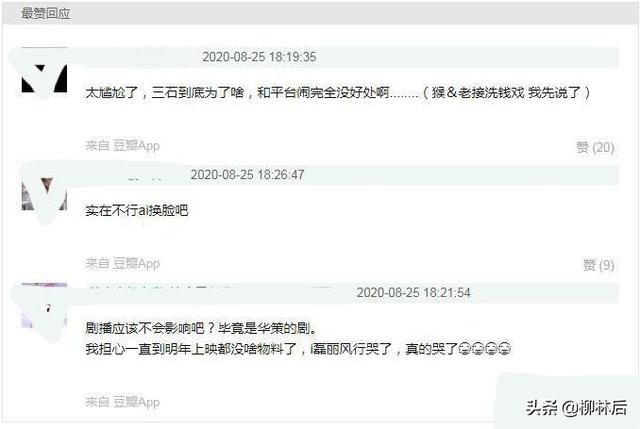Click the comment text starting 太尴尬了
The width and height of the screenshot is (640, 429).
pos(338,93)
